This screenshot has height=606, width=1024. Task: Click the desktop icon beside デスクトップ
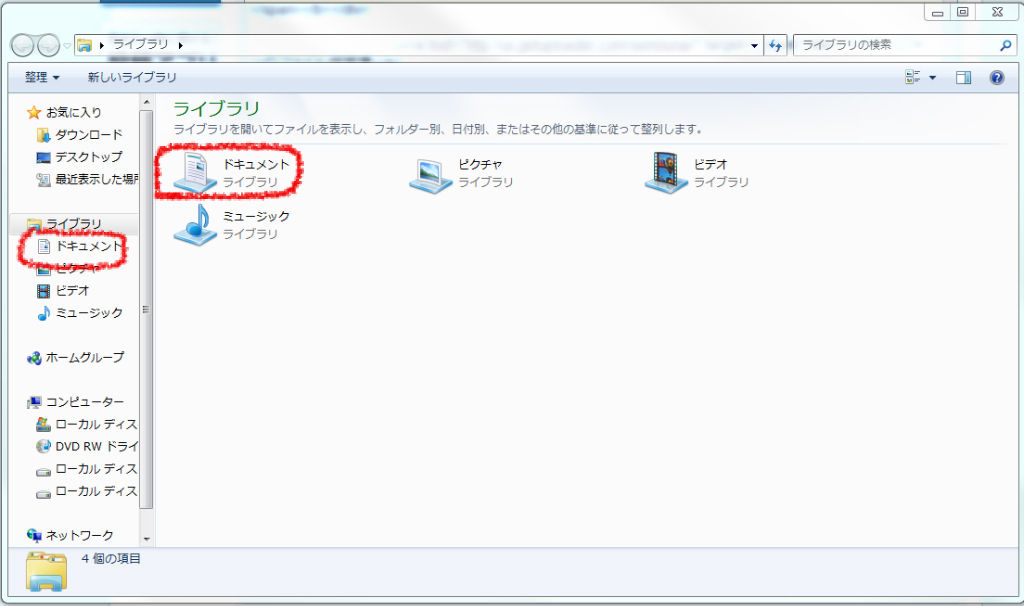(44, 157)
